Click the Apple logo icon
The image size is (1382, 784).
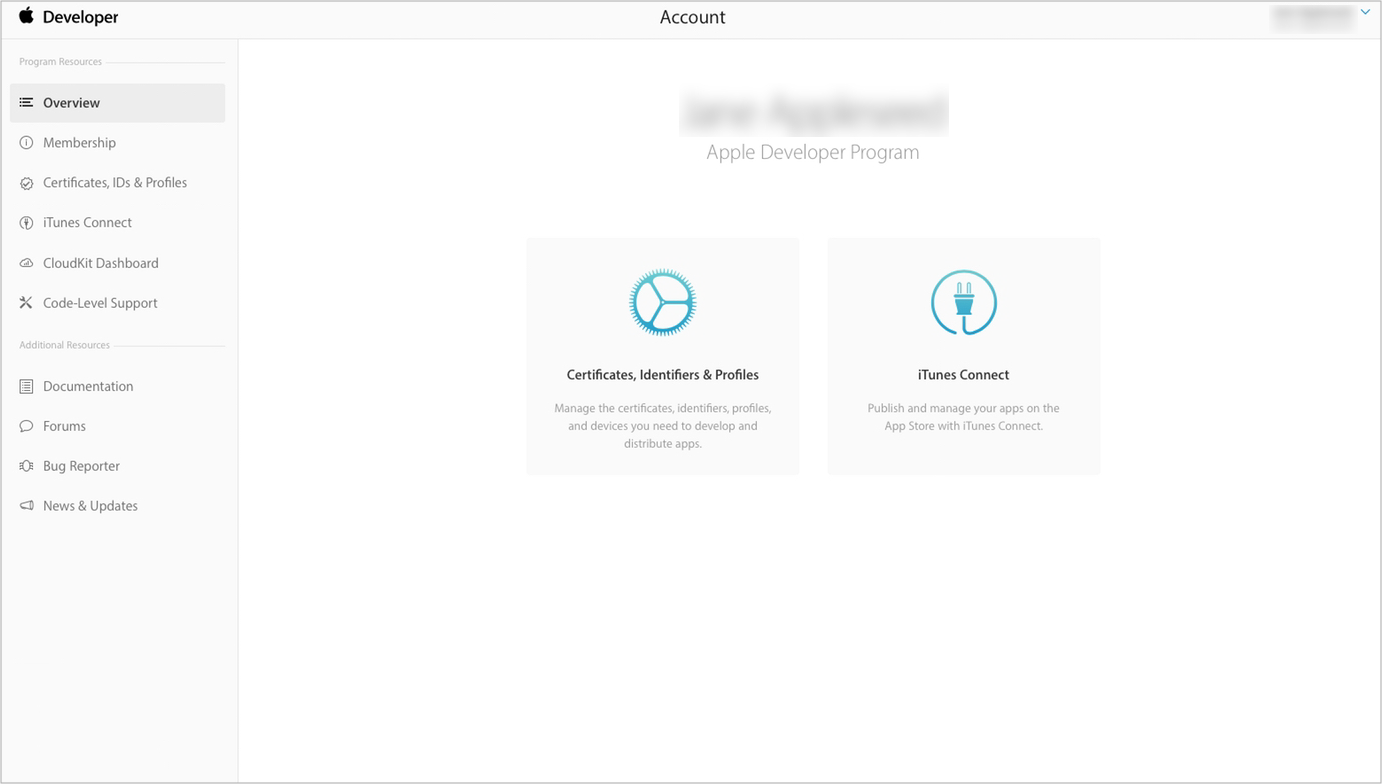click(26, 16)
